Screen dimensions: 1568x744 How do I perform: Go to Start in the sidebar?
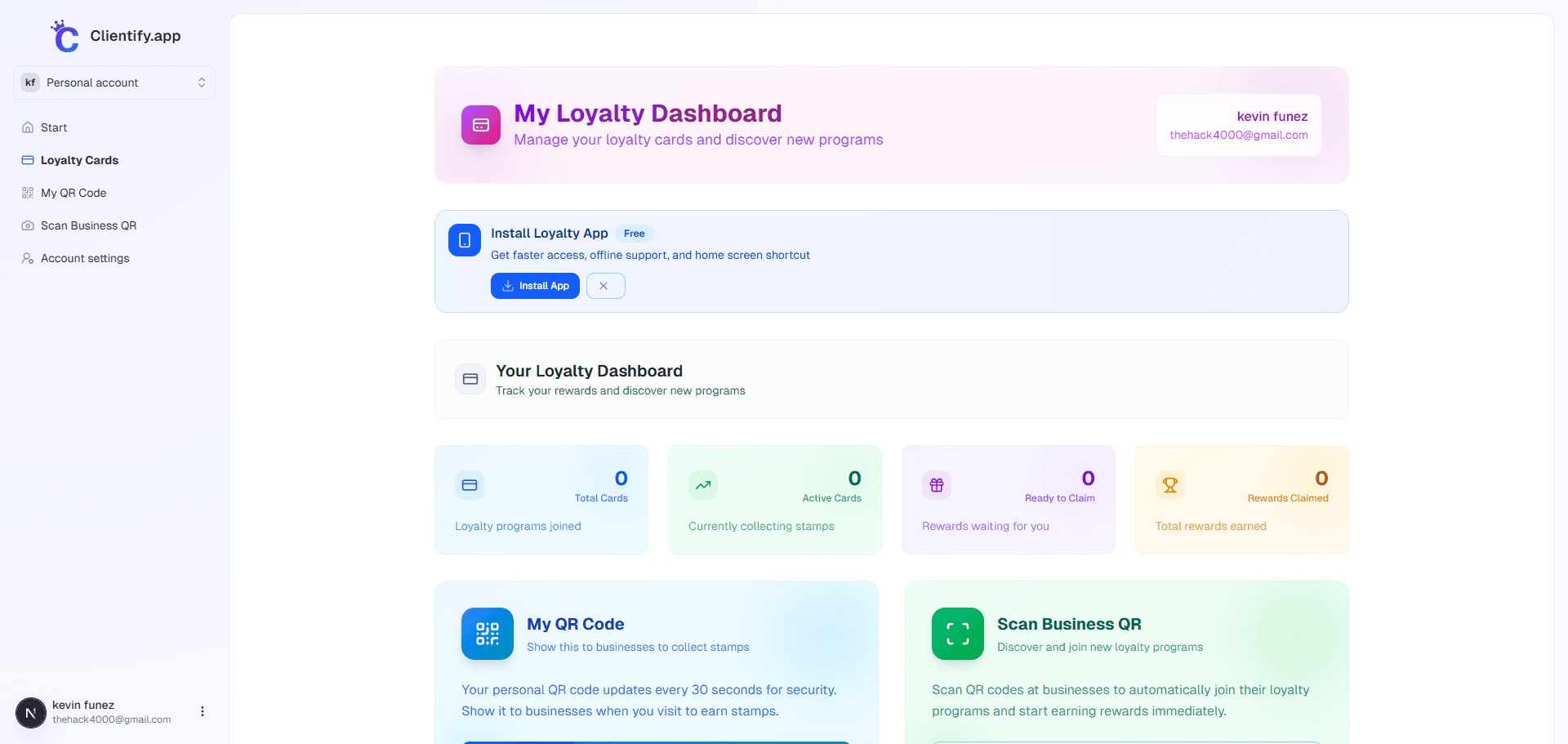pyautogui.click(x=54, y=127)
